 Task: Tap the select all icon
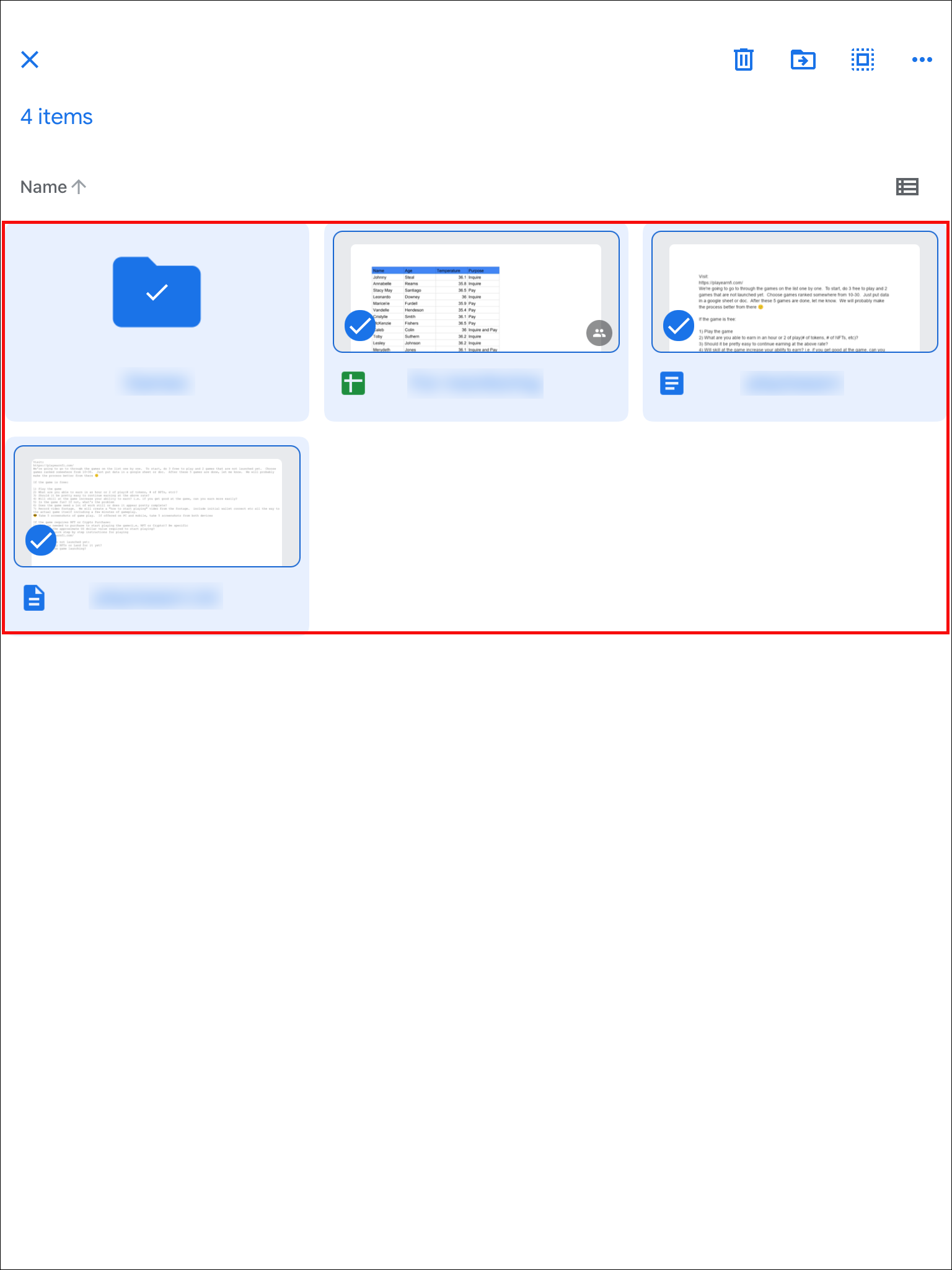[862, 60]
